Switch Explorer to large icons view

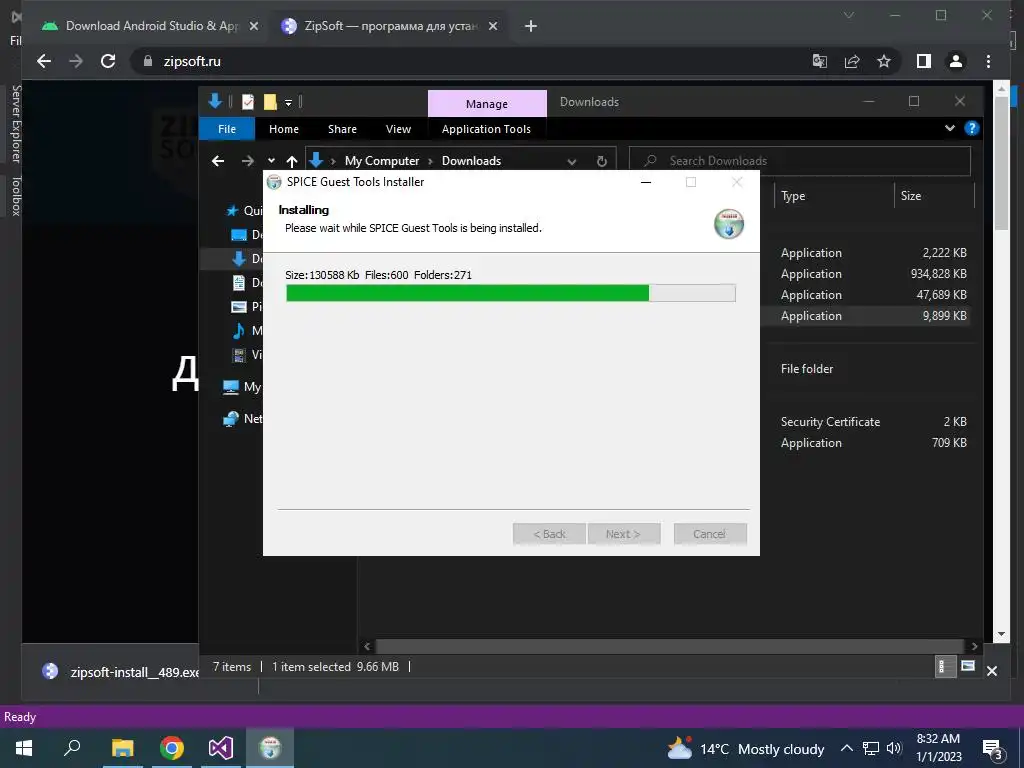(968, 666)
